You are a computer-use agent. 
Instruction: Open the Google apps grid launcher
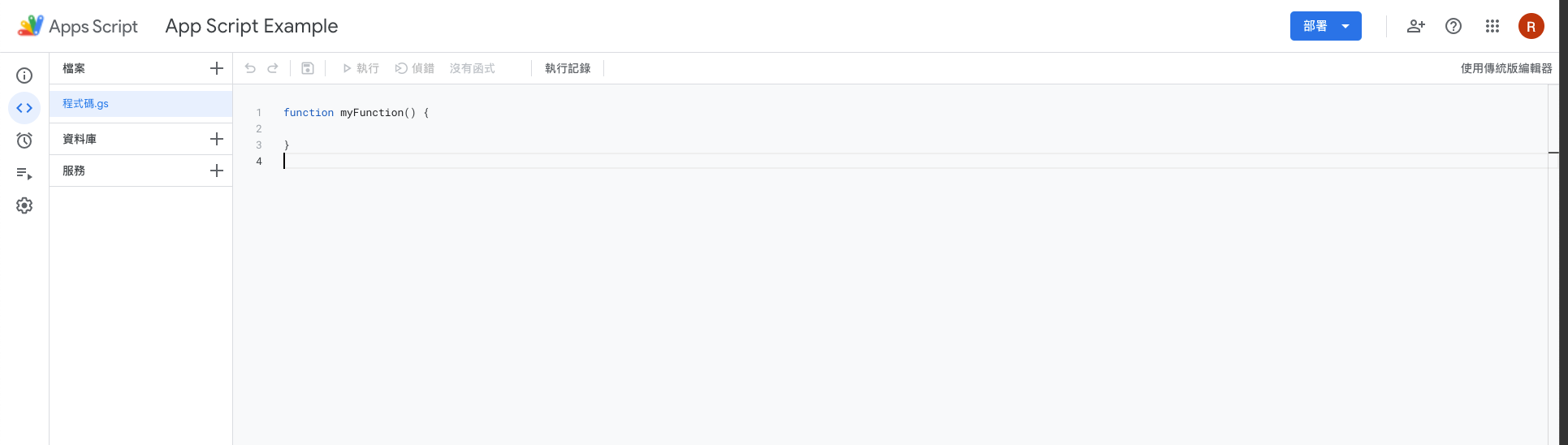(1492, 26)
